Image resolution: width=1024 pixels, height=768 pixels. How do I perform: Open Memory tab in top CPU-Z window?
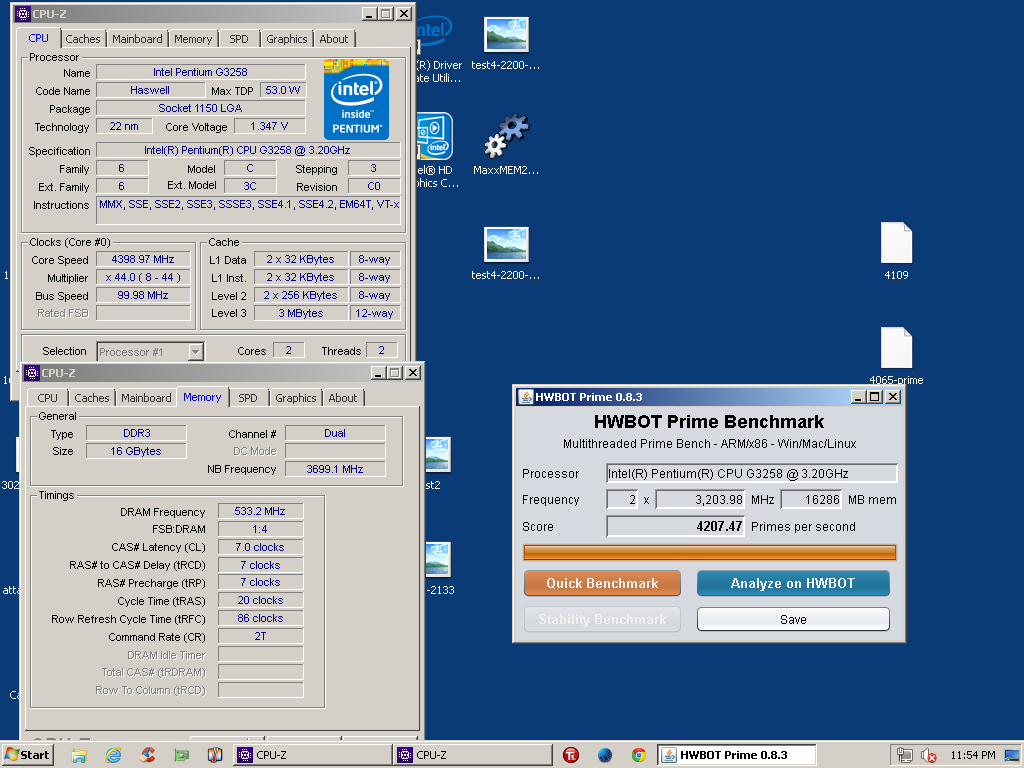(x=193, y=39)
